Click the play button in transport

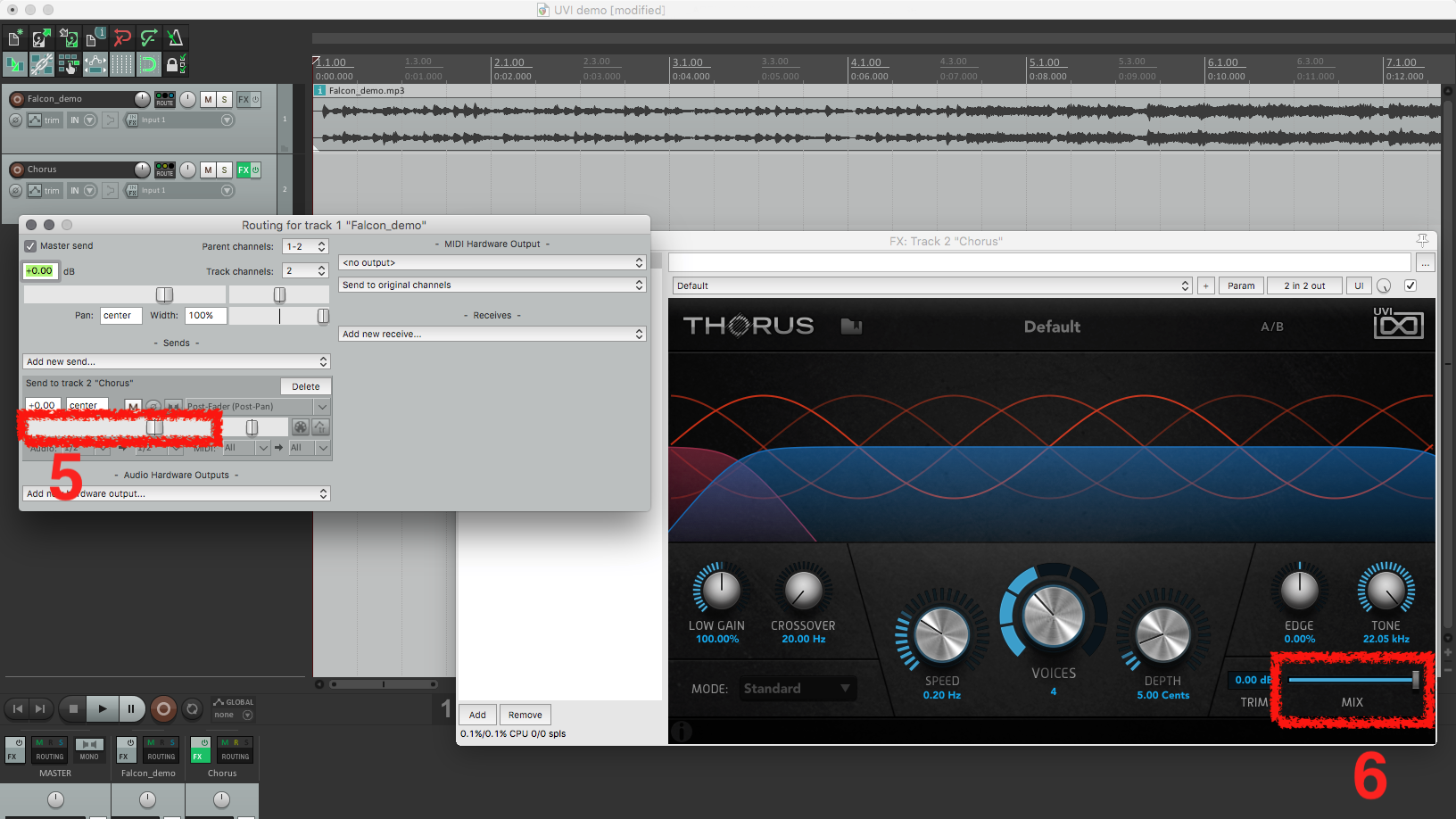tap(103, 709)
